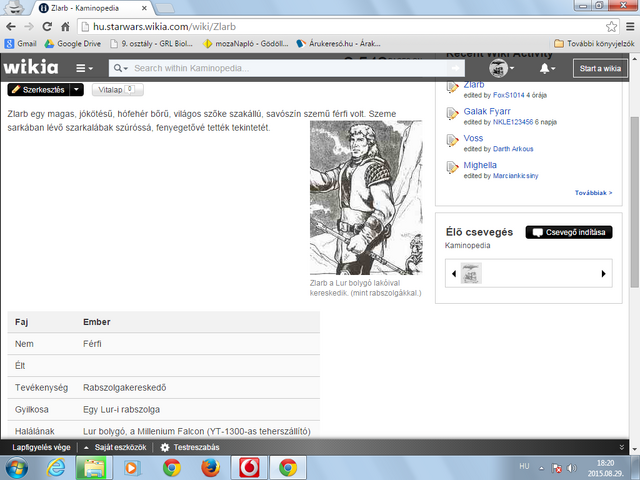This screenshot has height=480, width=640.
Task: Click the Rabszolgakereskedő table cell
Action: (x=124, y=388)
